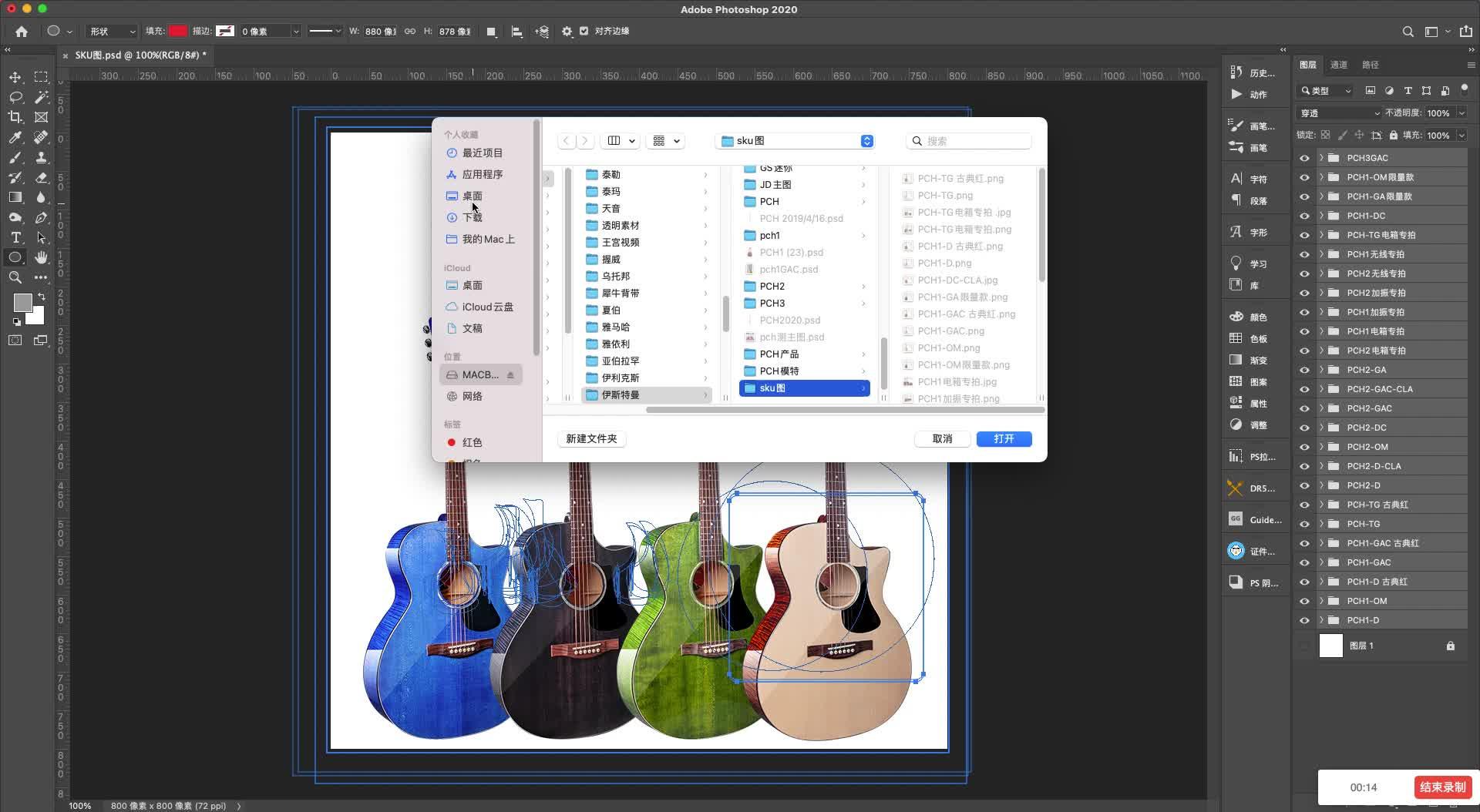Select the Pen tool
The width and height of the screenshot is (1480, 812).
(x=42, y=217)
